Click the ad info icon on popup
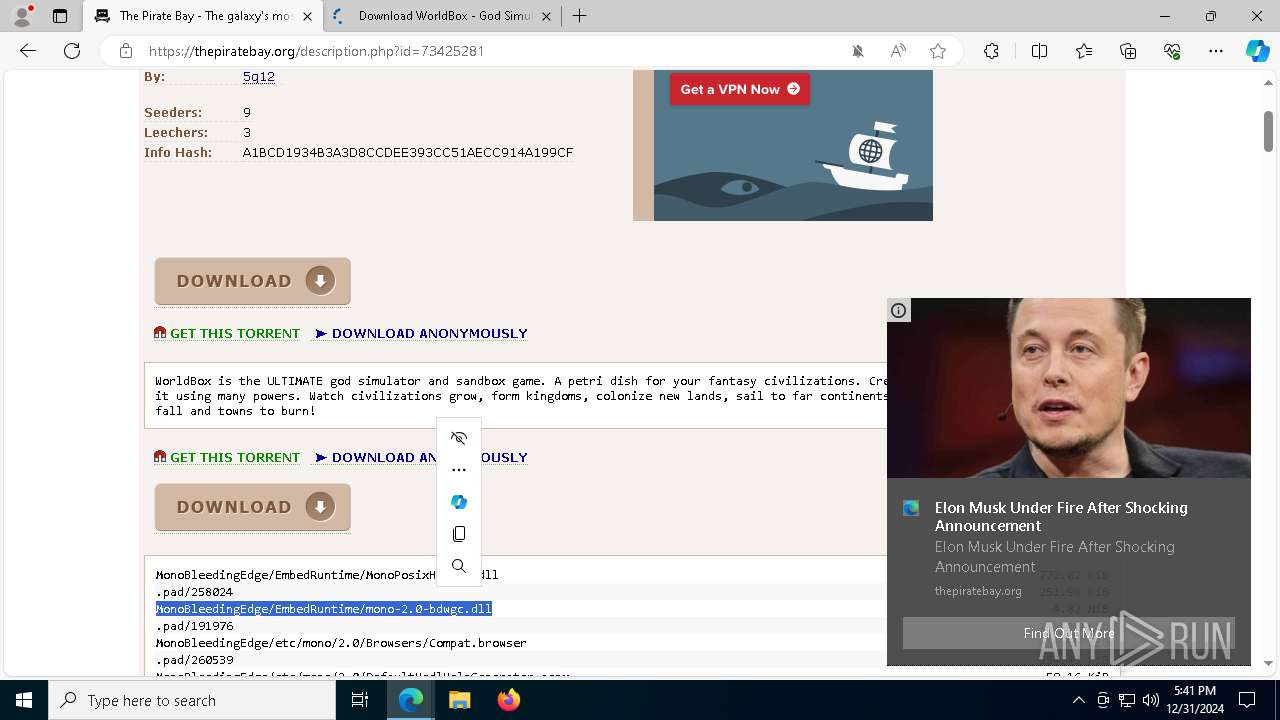 (899, 311)
